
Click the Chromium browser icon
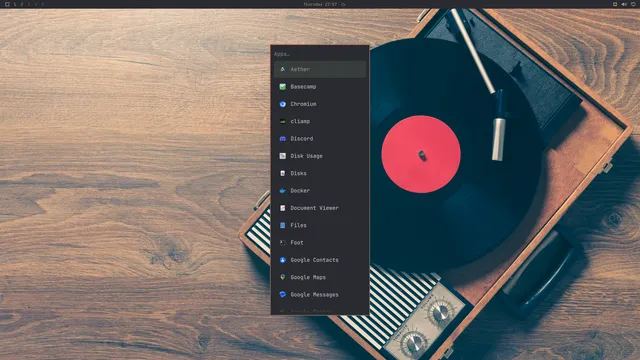click(282, 104)
